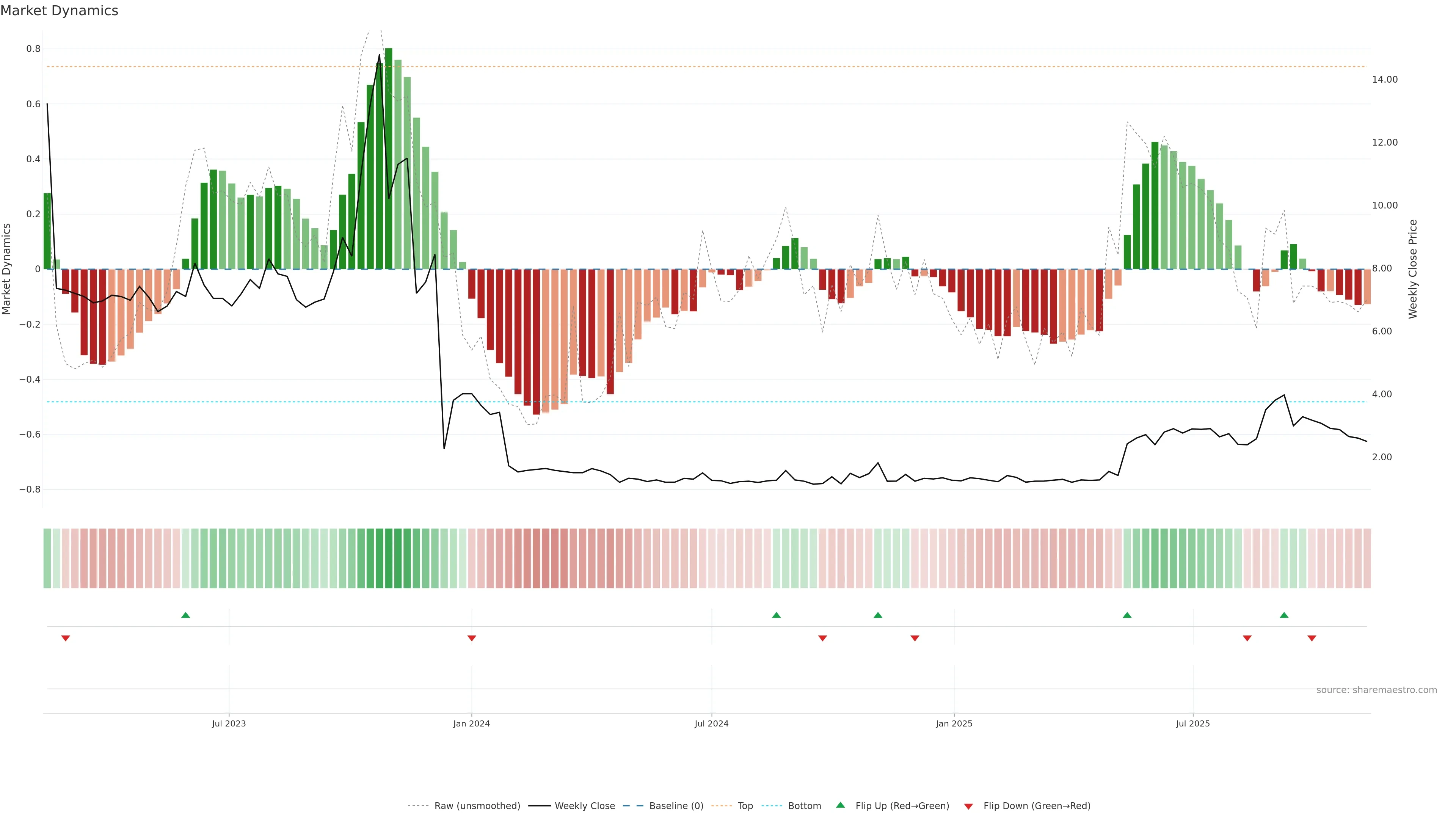Image resolution: width=1456 pixels, height=819 pixels.
Task: Click Flip Down red triangle legend icon
Action: 968,806
